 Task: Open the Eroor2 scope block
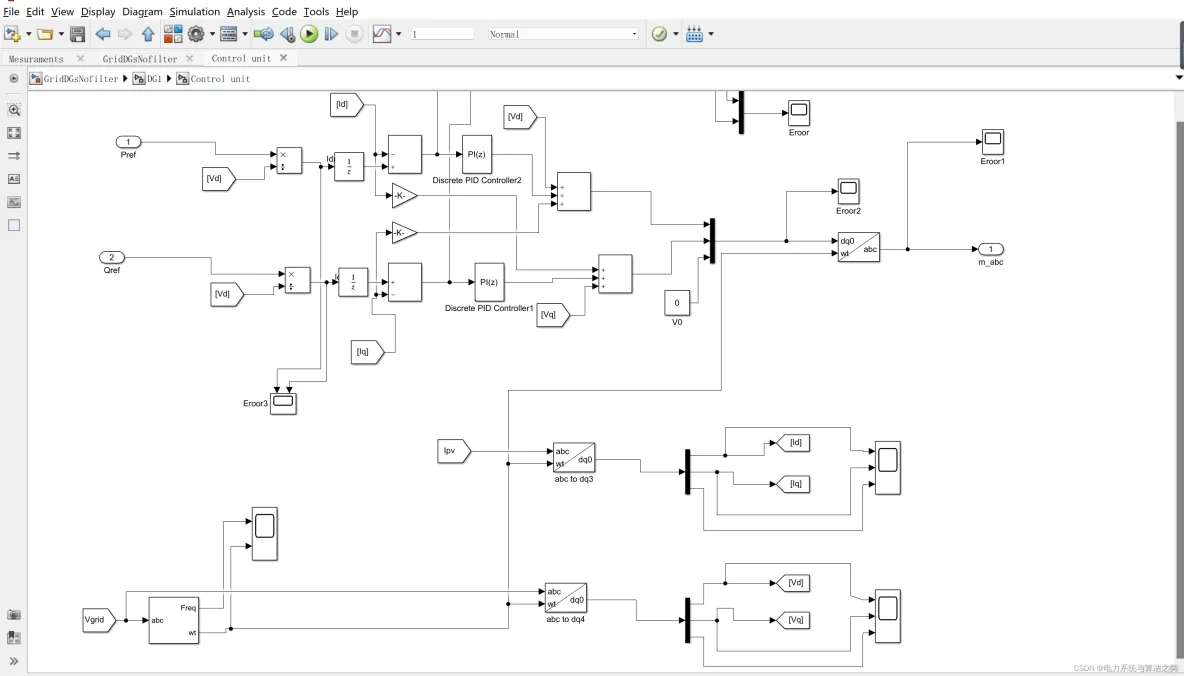848,192
